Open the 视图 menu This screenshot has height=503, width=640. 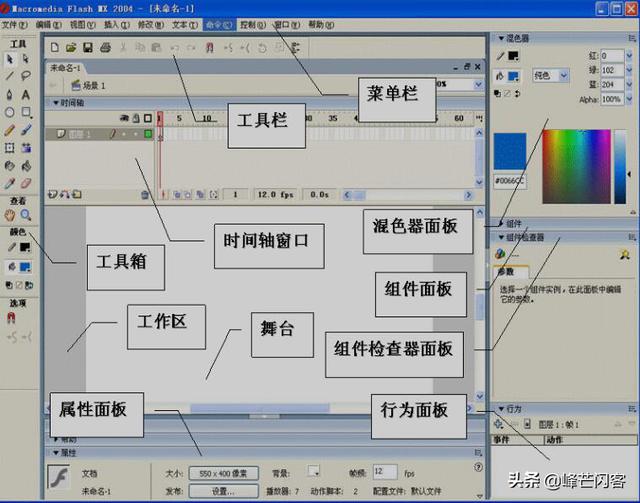[83, 25]
